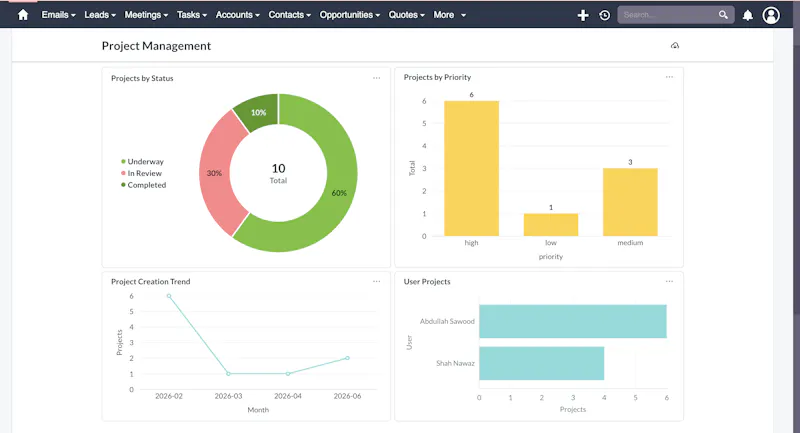Open the user profile avatar
Image resolution: width=800 pixels, height=433 pixels.
pos(771,15)
